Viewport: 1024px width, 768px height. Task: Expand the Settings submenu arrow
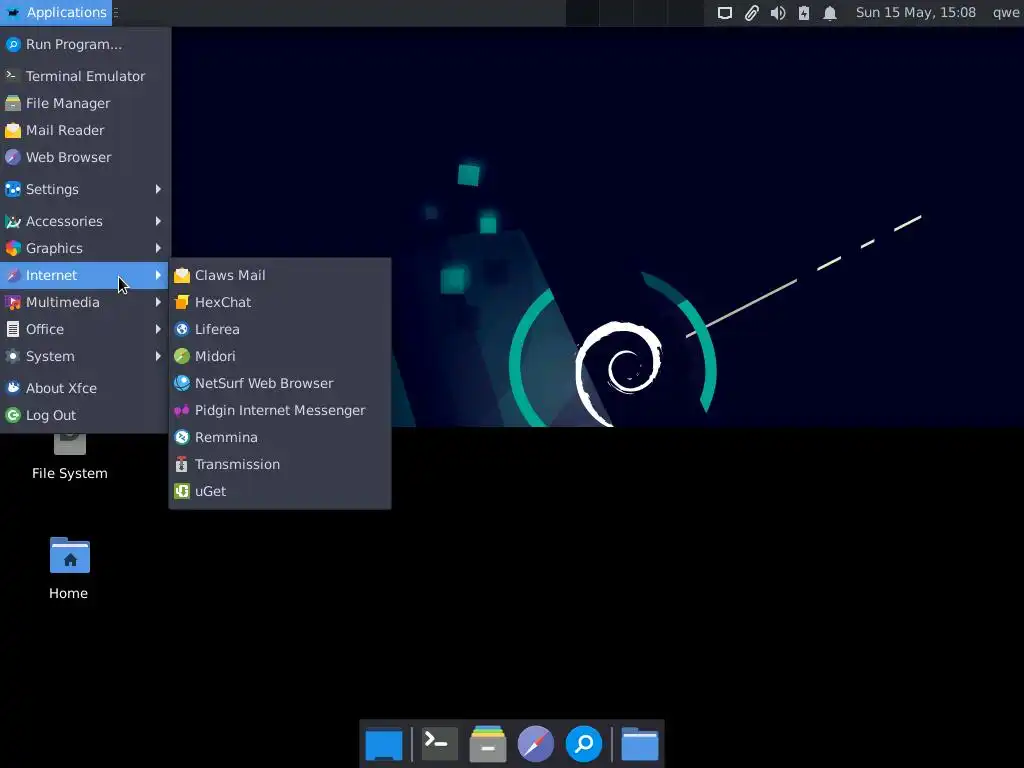pos(158,189)
